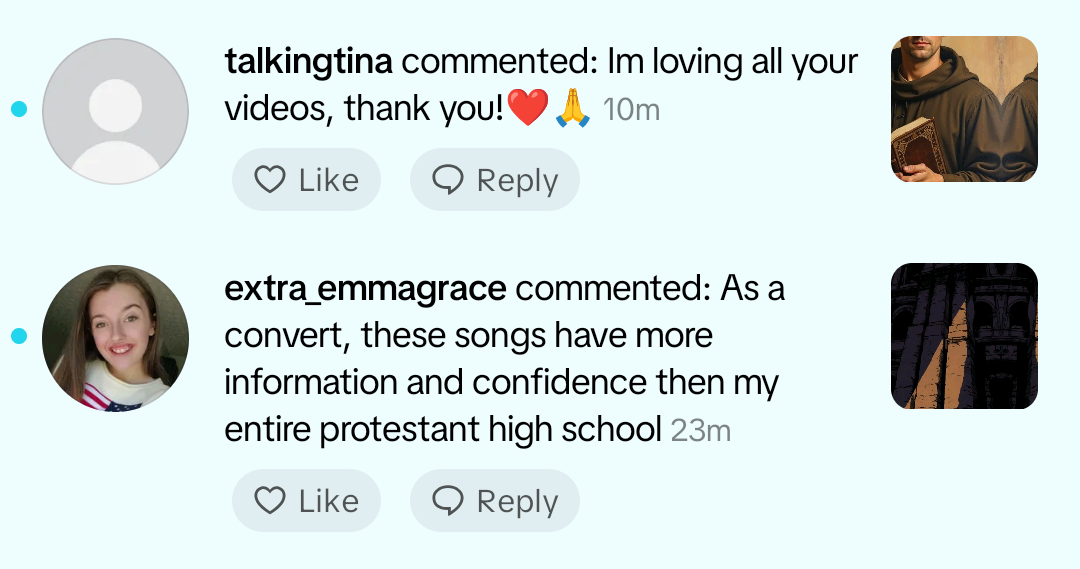
Task: Open the talkingtina username link
Action: click(x=311, y=62)
